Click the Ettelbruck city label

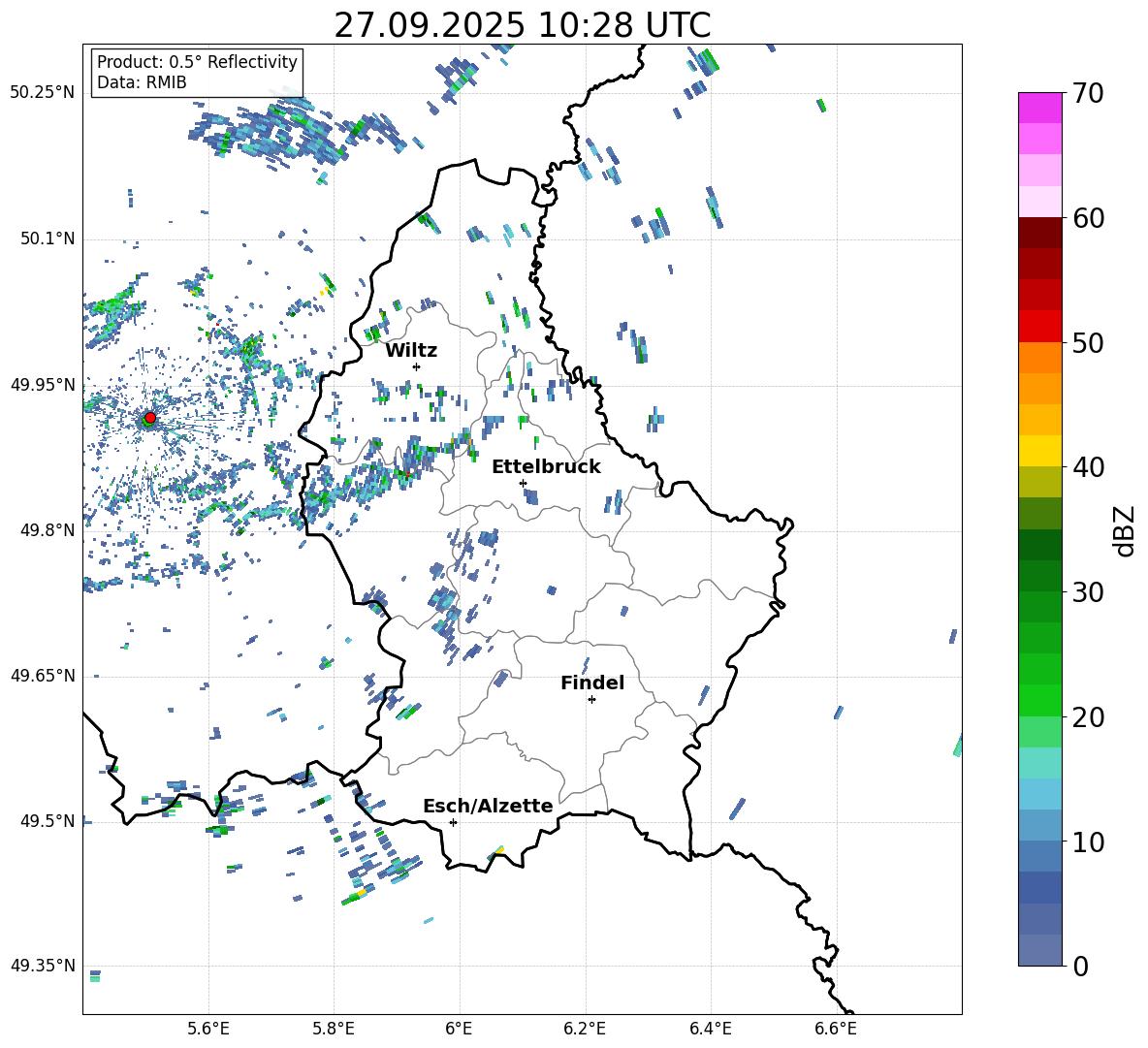[546, 467]
